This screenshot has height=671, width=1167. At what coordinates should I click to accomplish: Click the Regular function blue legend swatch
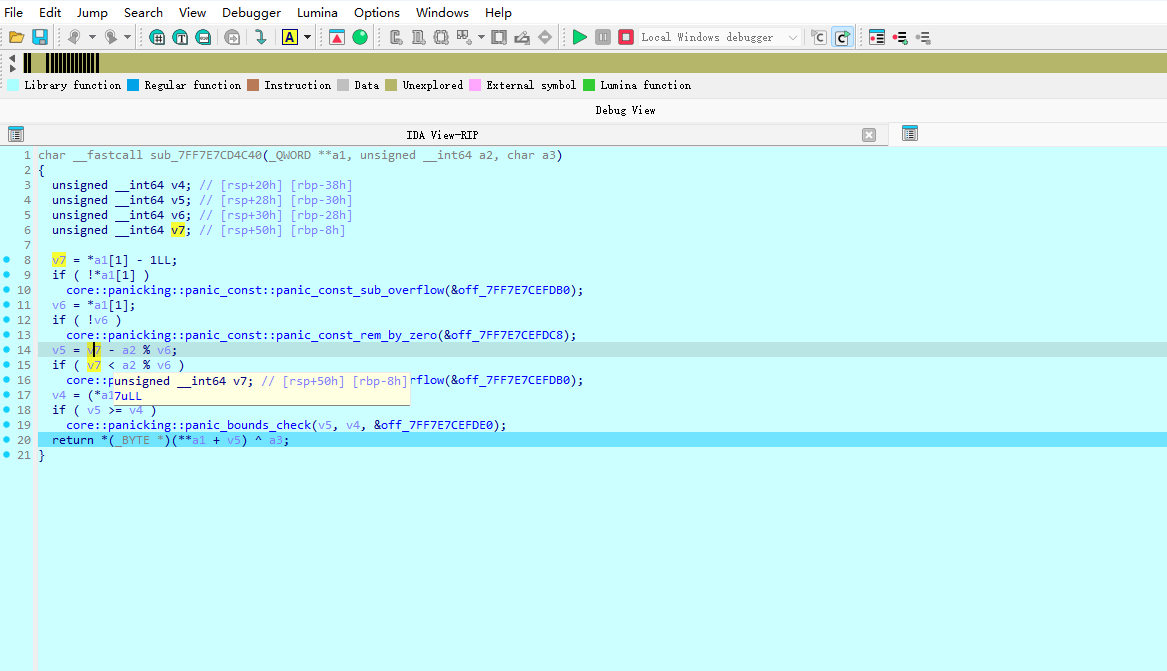[133, 85]
